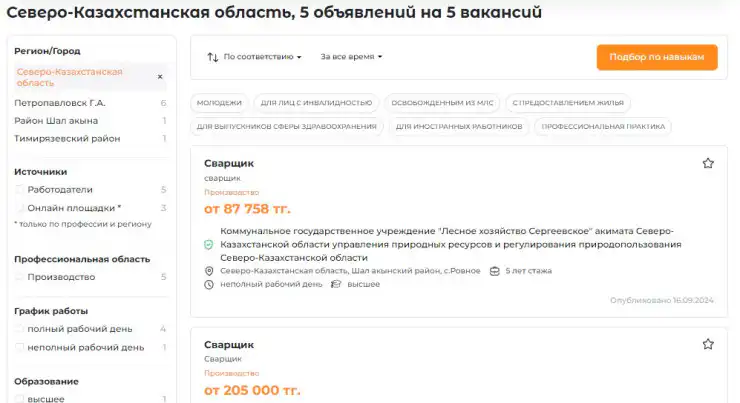The width and height of the screenshot is (740, 403).
Task: Open the first Сварщик vacancy title
Action: [x=229, y=163]
